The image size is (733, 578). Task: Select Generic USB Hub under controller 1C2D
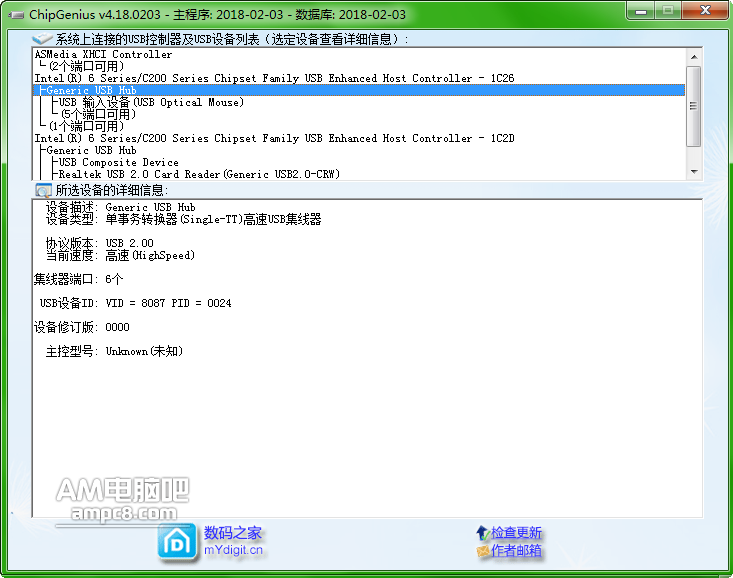click(91, 151)
